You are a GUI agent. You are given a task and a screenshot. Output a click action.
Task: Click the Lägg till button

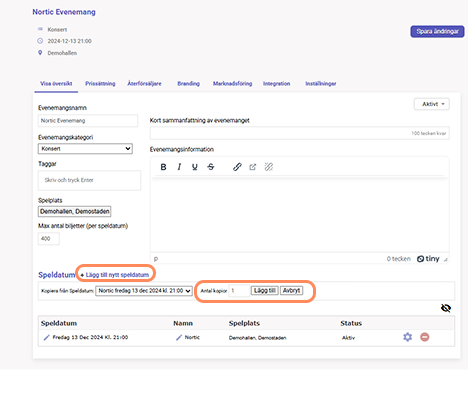tap(265, 291)
